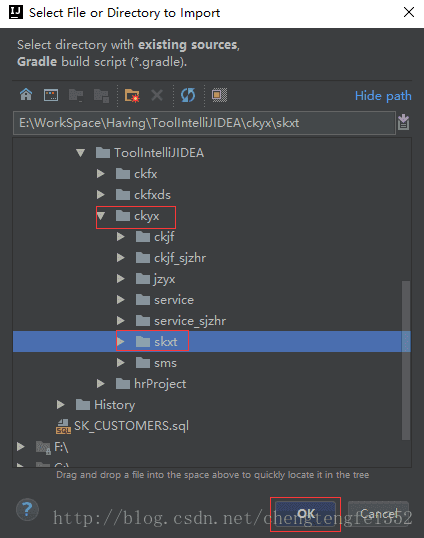Expand the jzyx folder

[x=120, y=279]
